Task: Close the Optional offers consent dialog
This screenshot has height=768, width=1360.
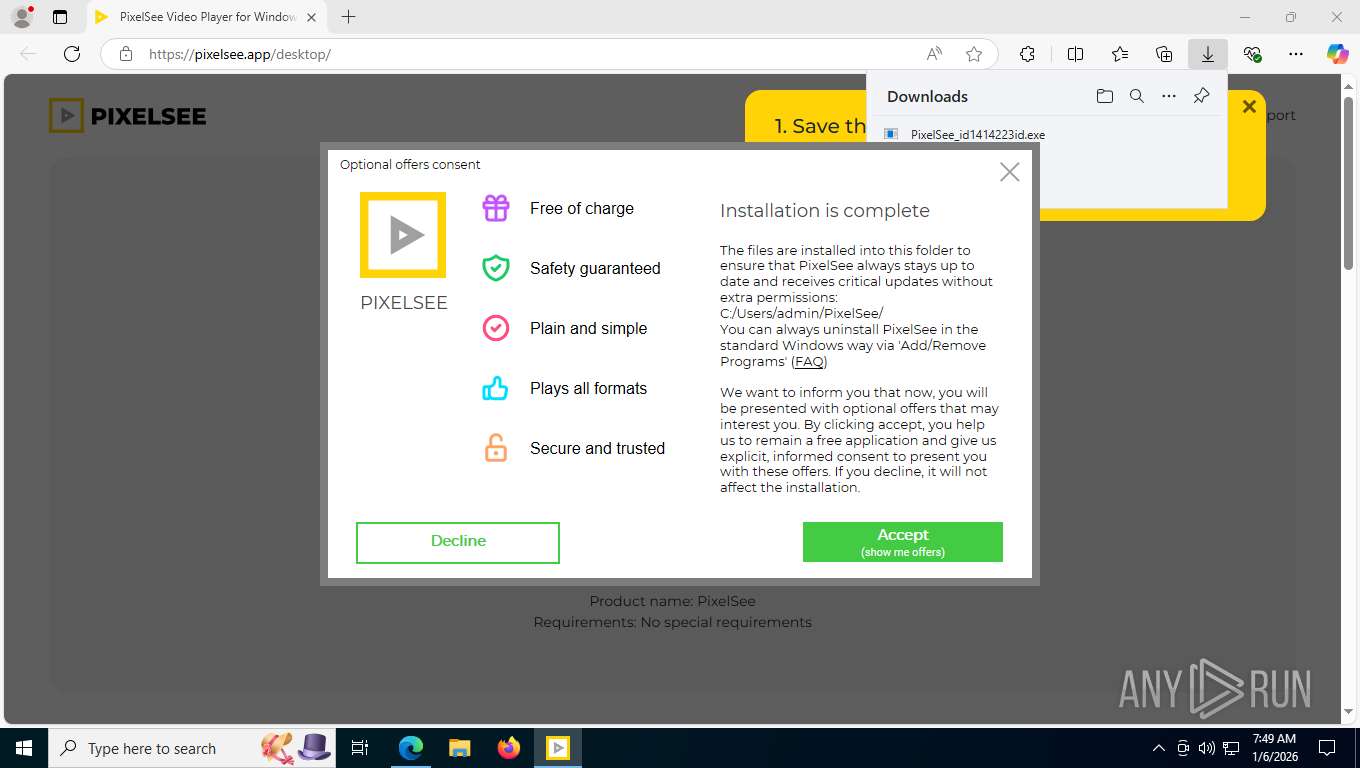Action: click(x=1010, y=172)
